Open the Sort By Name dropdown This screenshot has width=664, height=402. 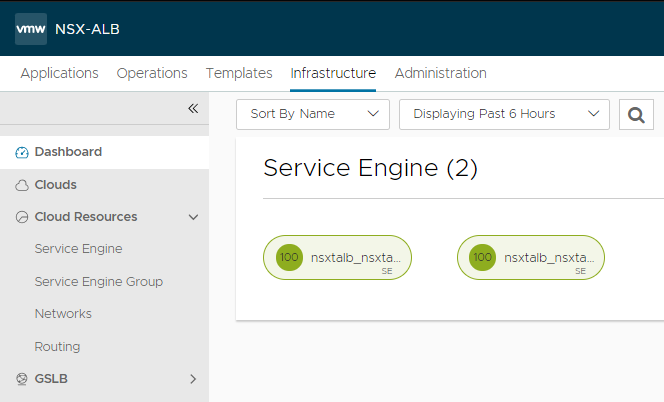(312, 114)
